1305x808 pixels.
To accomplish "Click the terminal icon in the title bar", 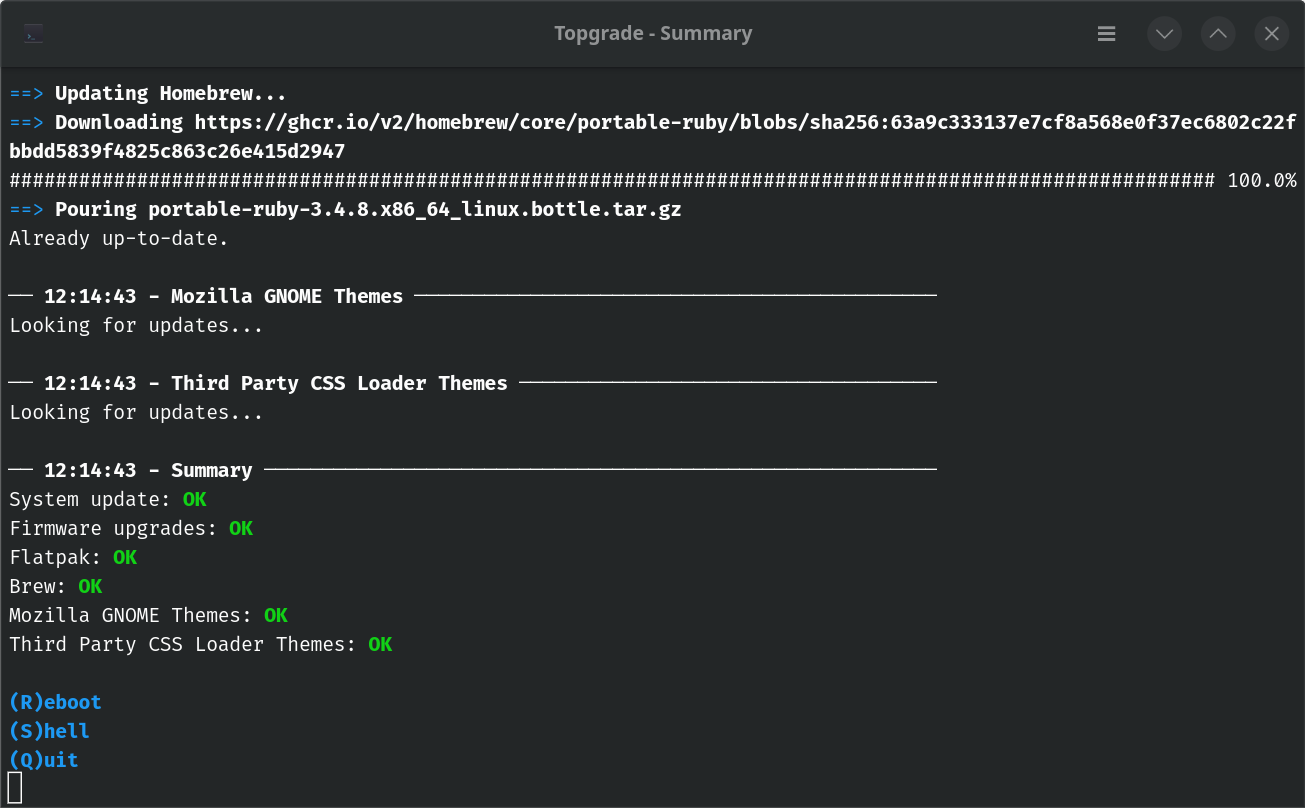I will [33, 34].
